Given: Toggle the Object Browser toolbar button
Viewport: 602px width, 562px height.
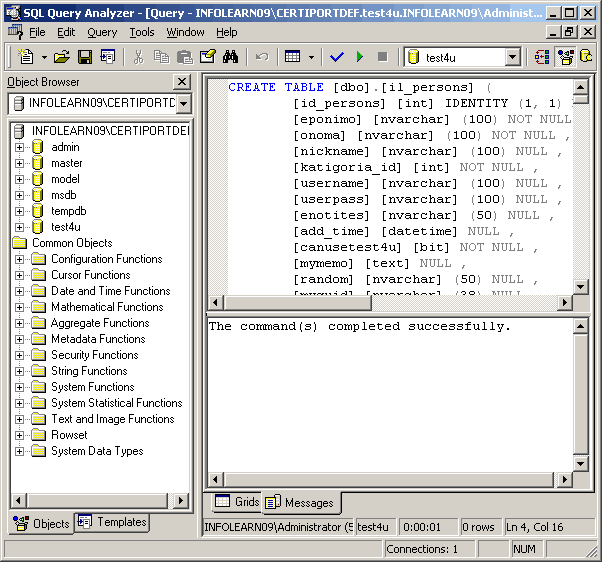Looking at the screenshot, I should [x=566, y=57].
